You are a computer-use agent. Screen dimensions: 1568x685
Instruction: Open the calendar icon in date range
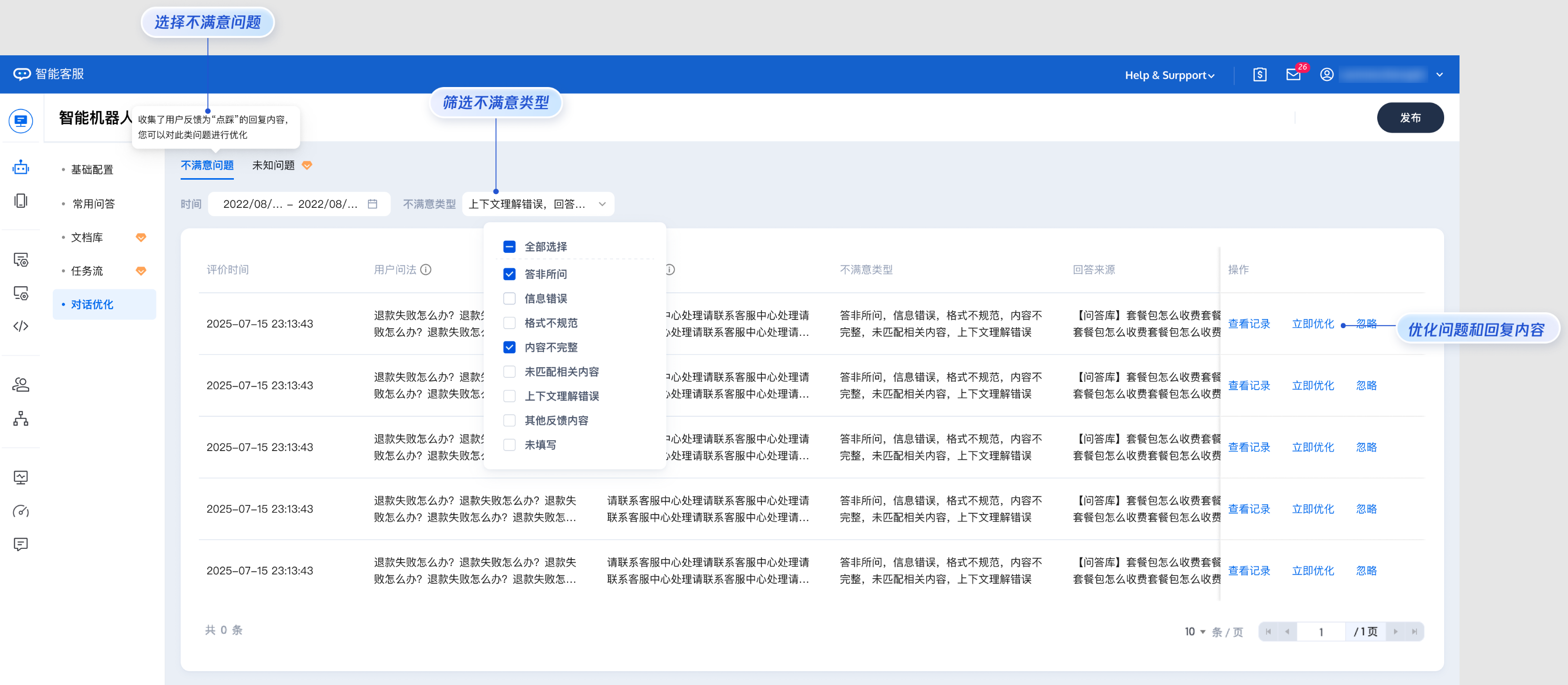373,204
